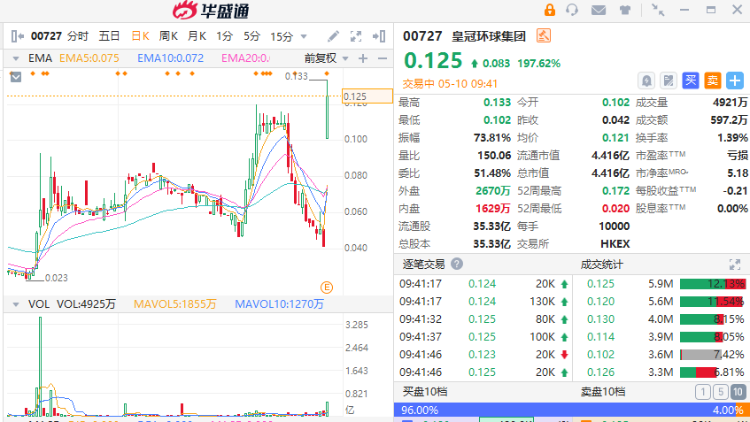750x422 pixels.
Task: Click the MAVOL10:1270万 label
Action: (x=279, y=304)
